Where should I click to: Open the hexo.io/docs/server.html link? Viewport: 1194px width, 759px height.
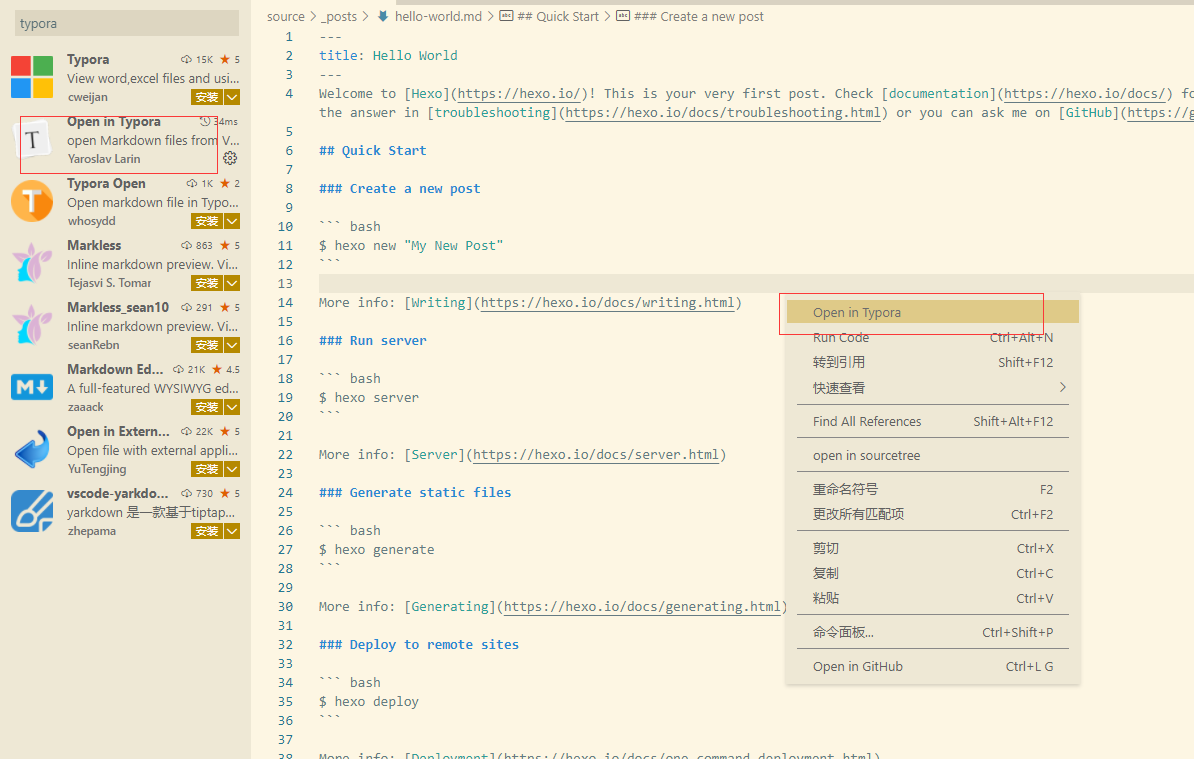[596, 454]
